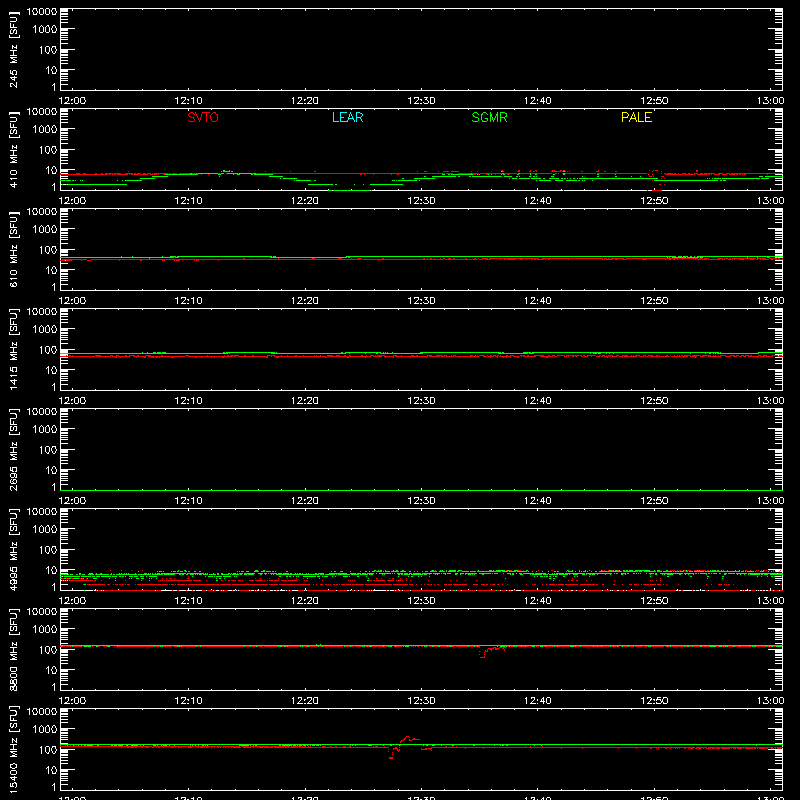Screen dimensions: 800x800
Task: Click 12:30 tick under the 610 MHz panel
Action: tap(421, 301)
